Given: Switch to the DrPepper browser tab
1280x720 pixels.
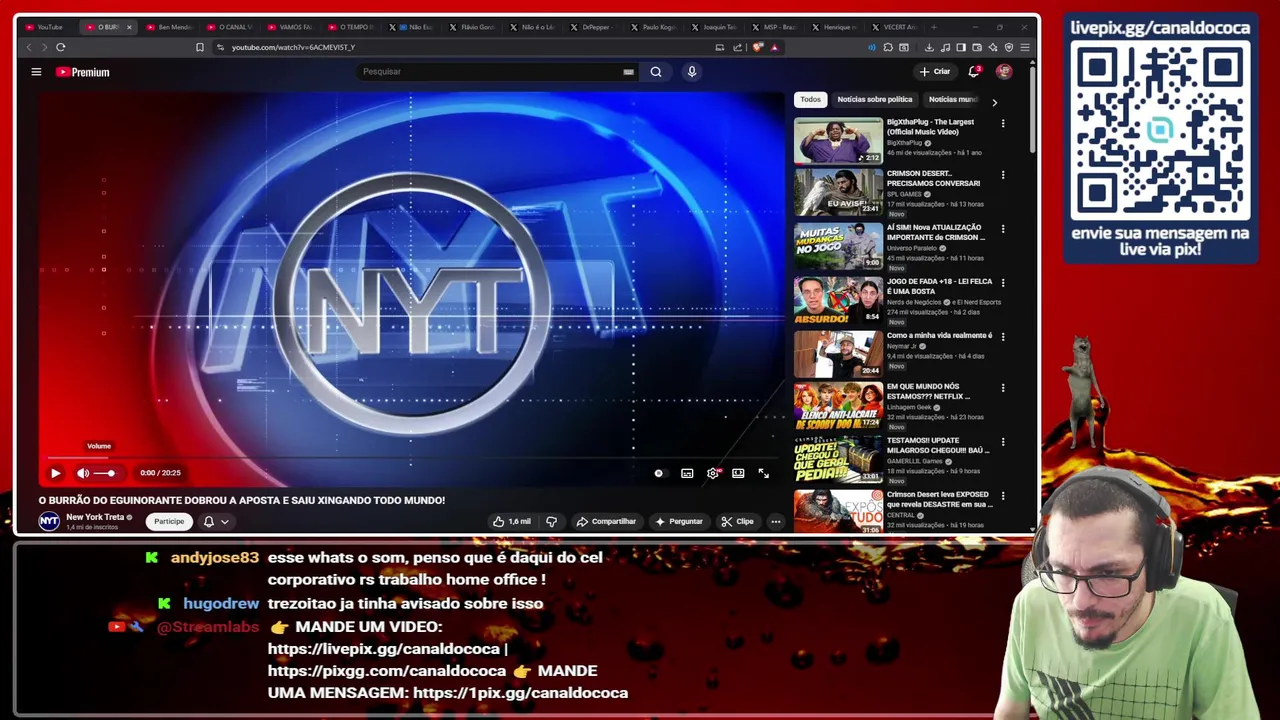Looking at the screenshot, I should [x=594, y=27].
